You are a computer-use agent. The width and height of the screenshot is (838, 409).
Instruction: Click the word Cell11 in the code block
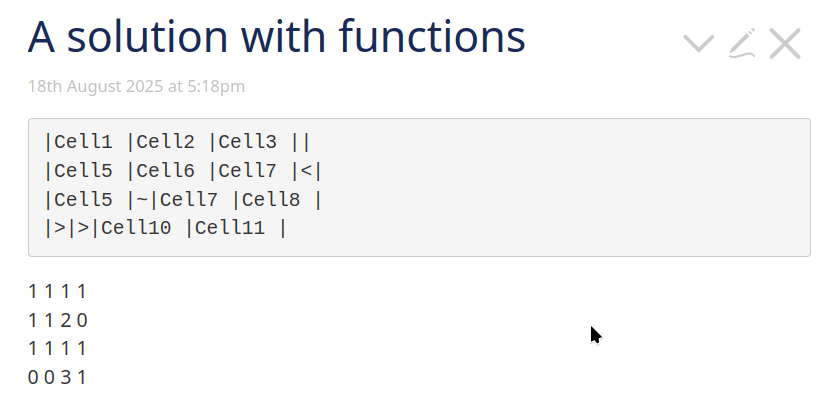tap(230, 228)
